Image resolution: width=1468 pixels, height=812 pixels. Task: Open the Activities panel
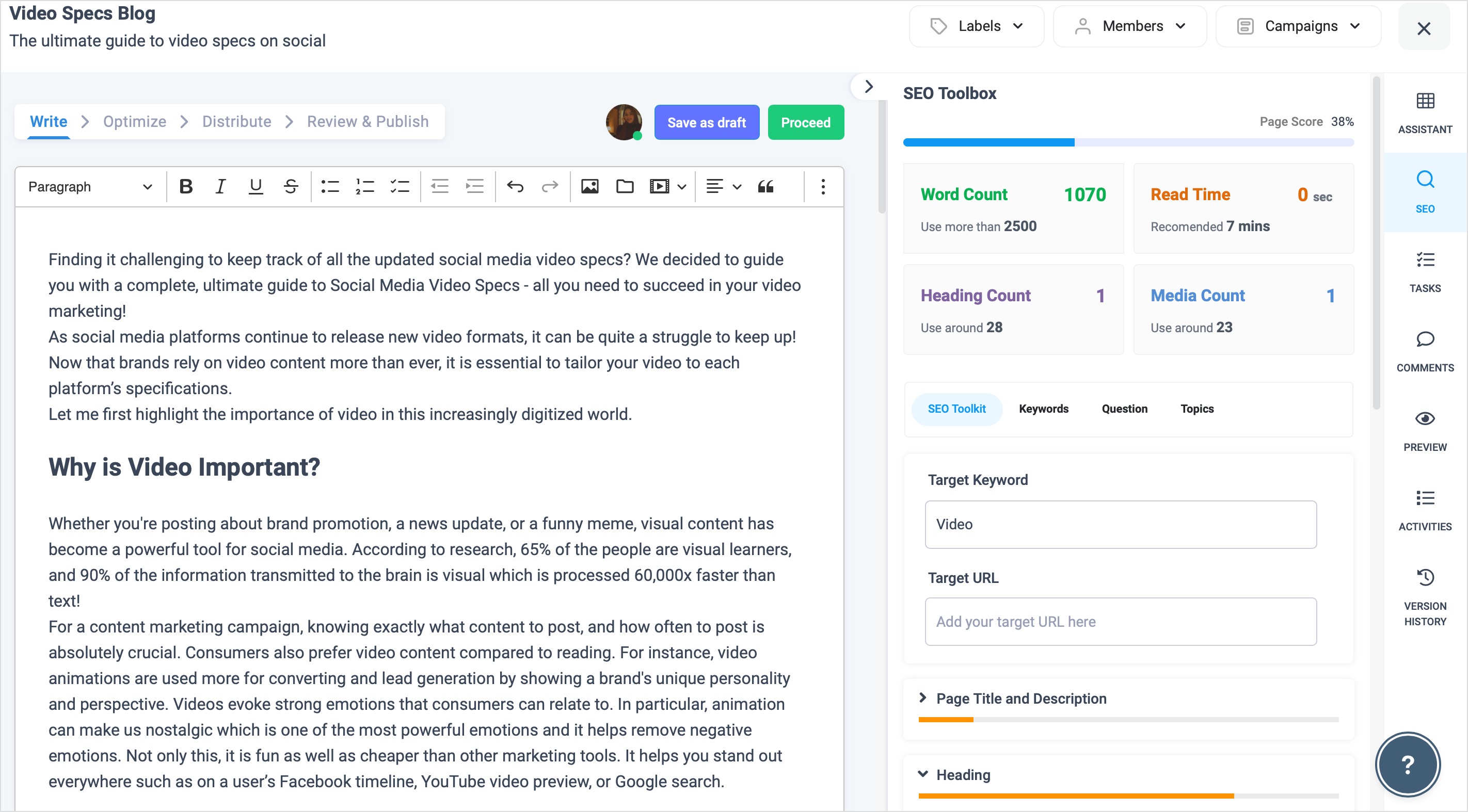click(1425, 510)
